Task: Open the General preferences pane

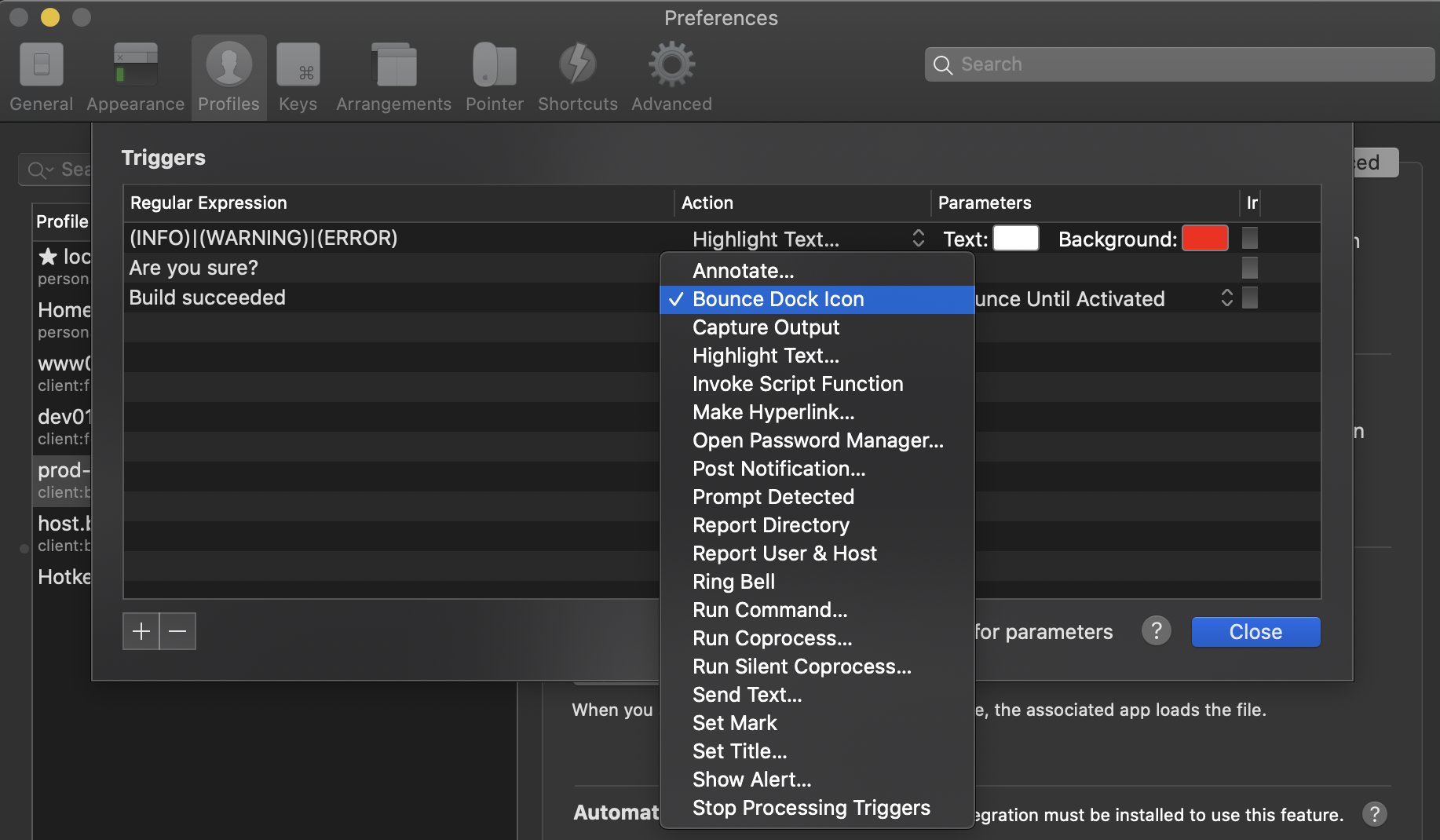Action: tap(41, 78)
